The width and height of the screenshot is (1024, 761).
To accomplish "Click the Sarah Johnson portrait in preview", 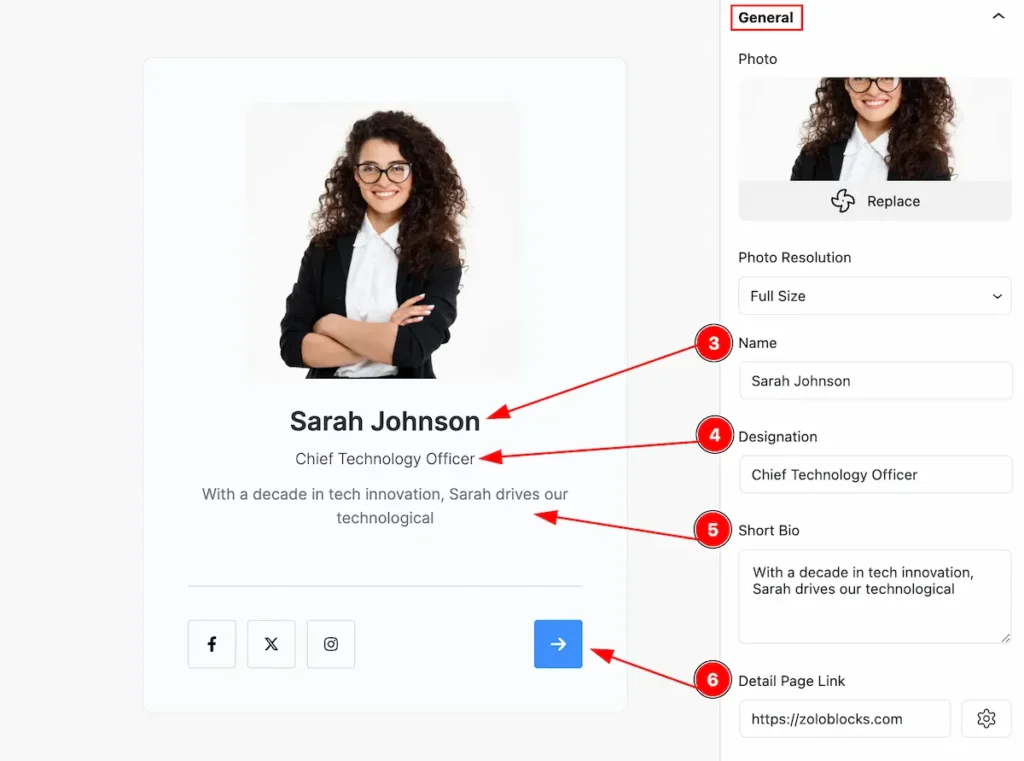I will pos(384,240).
